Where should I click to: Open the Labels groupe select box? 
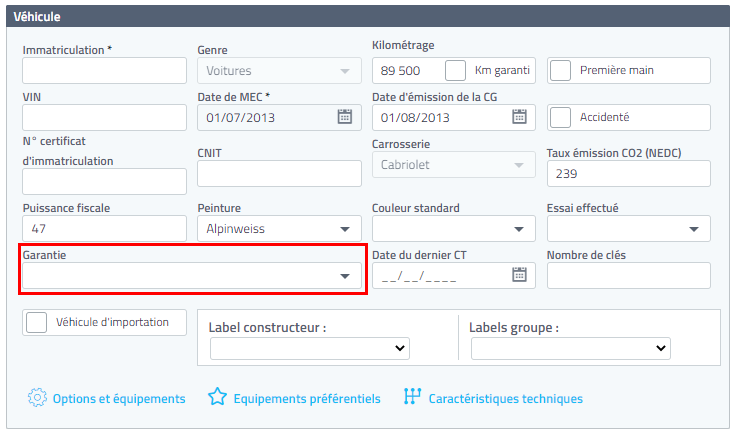click(x=571, y=348)
